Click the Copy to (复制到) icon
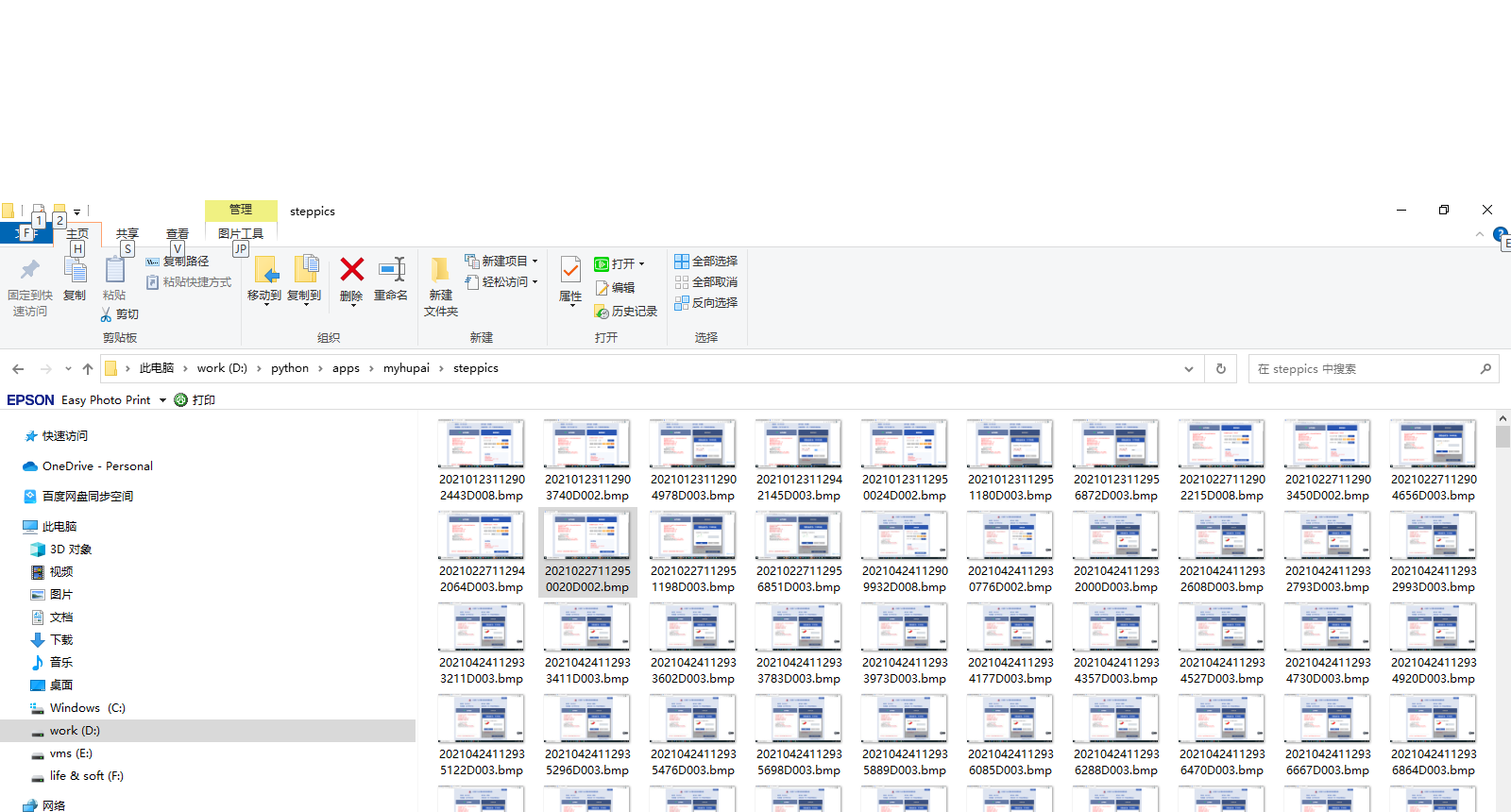Screen dimensions: 1511x812 point(305,270)
